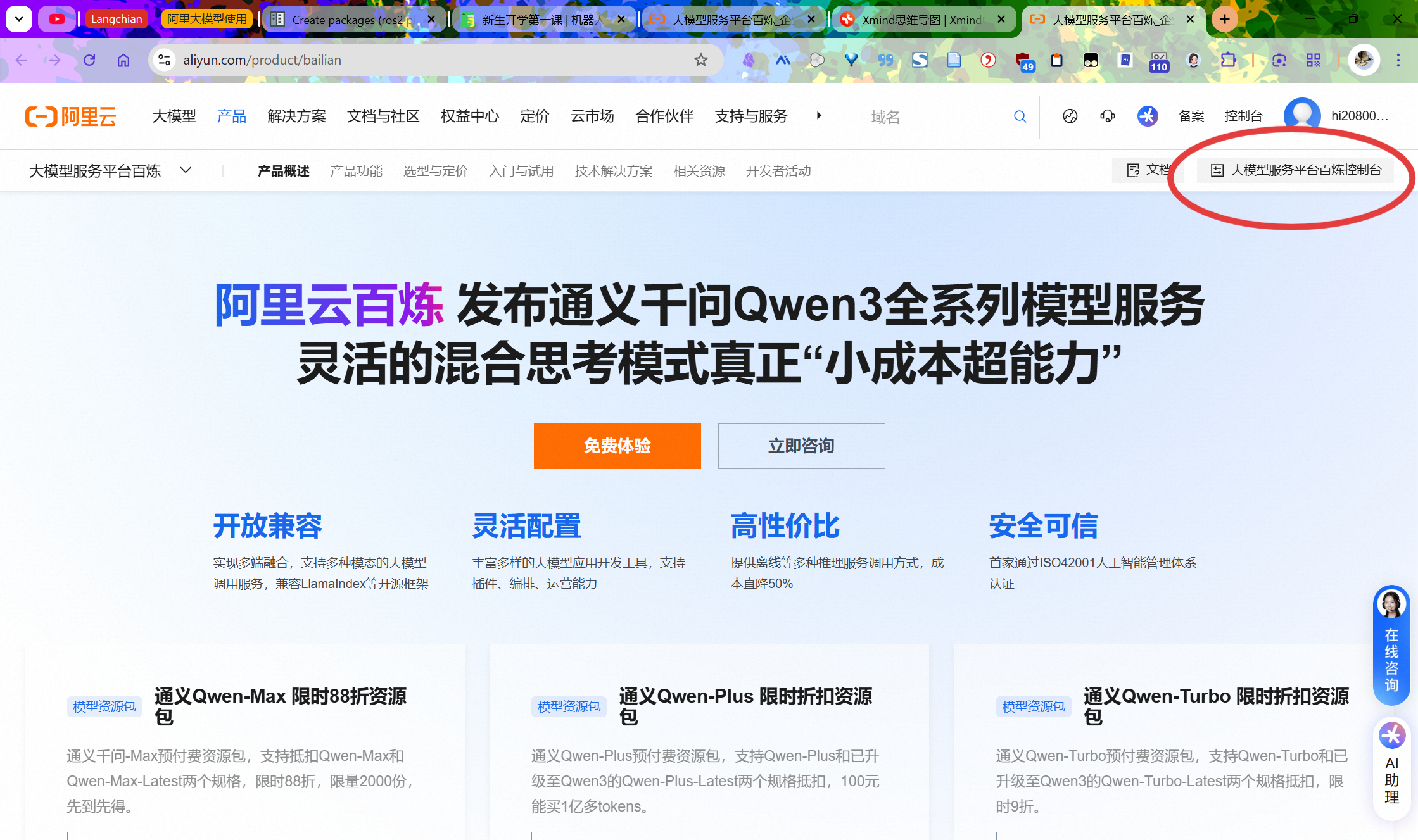Switch to the 新生开学第一课 tab
This screenshot has height=840, width=1418.
point(543,20)
